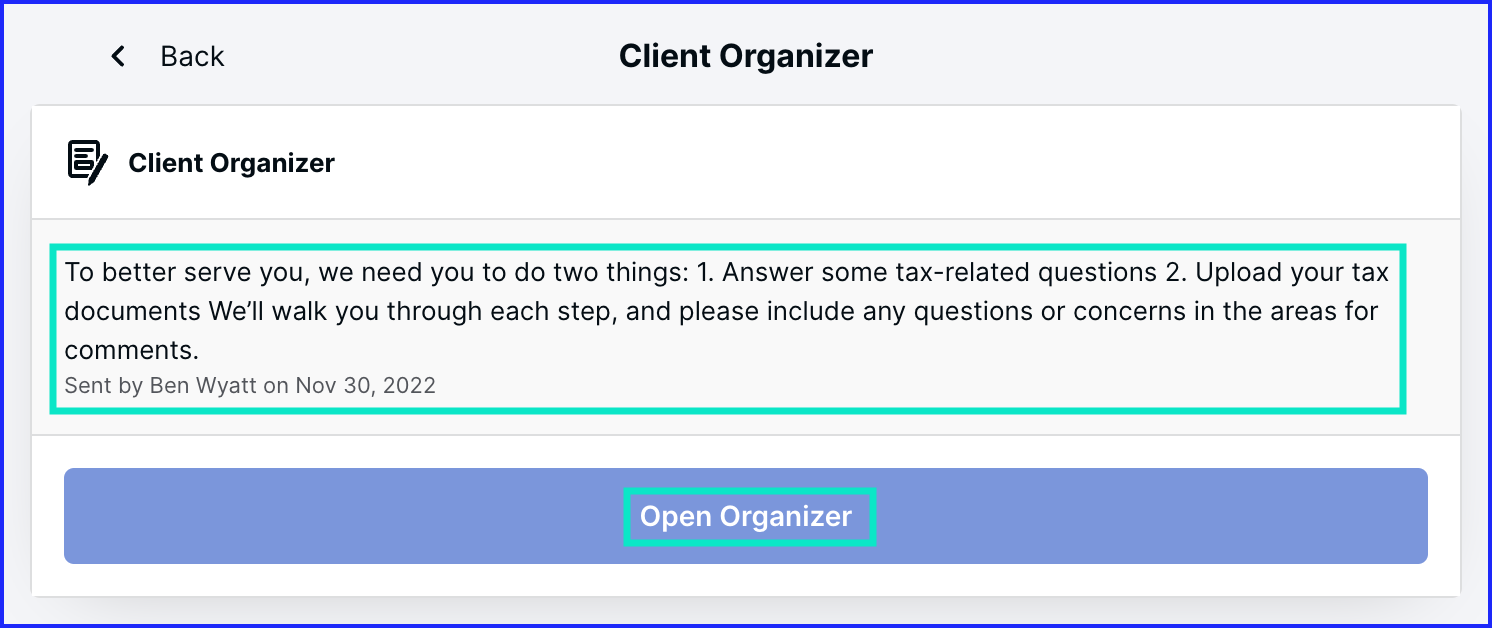Click the word "documents" in the message

pos(133,311)
